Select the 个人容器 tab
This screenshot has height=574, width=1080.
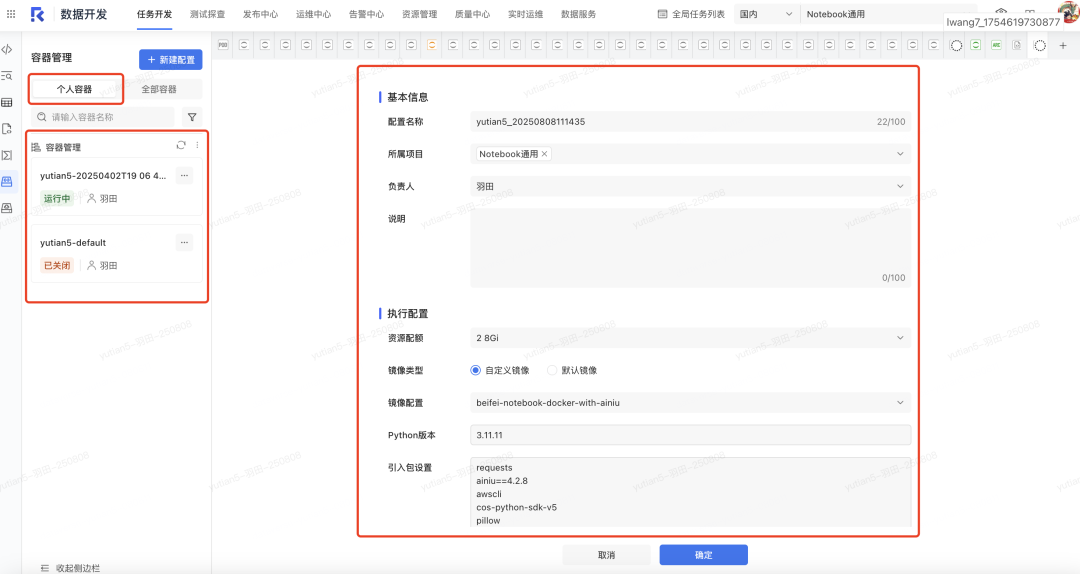pyautogui.click(x=74, y=89)
